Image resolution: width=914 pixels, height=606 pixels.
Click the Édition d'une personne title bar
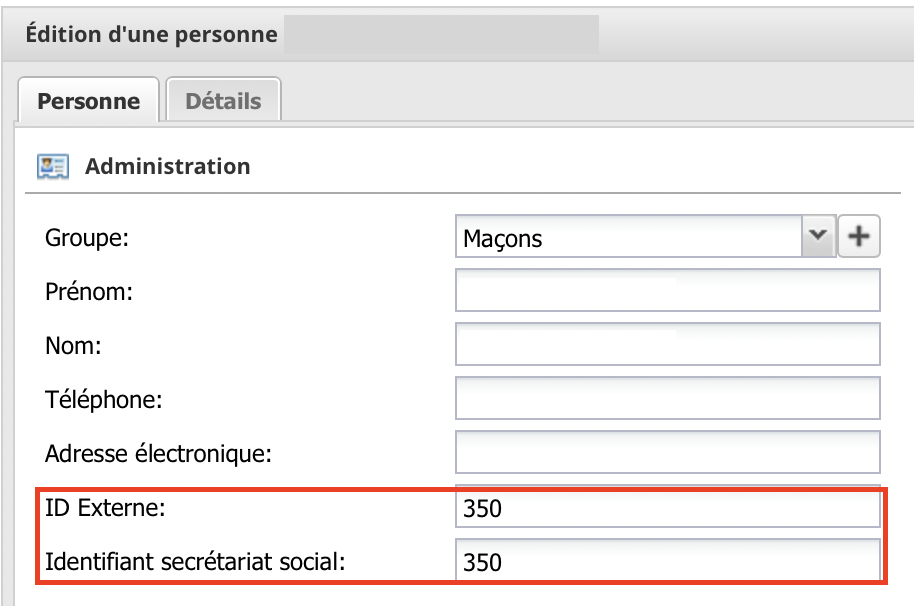pos(152,34)
